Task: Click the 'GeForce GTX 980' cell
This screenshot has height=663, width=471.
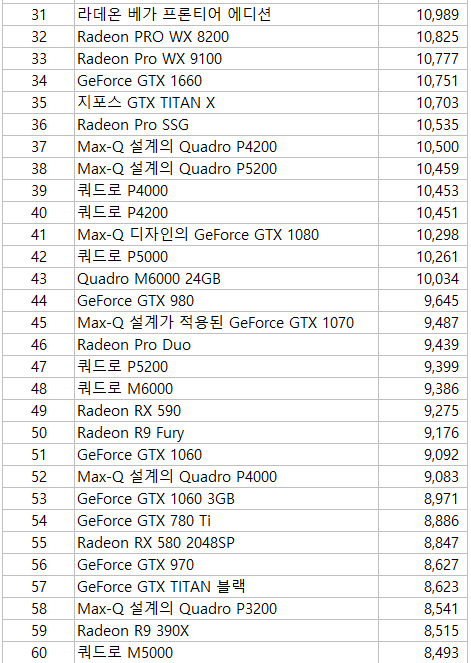Action: [226, 301]
